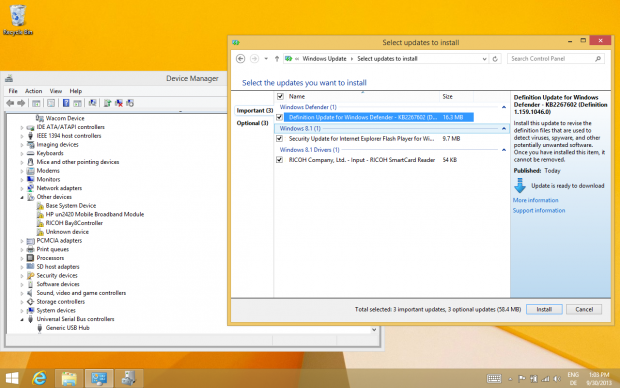Click Uninstall device icon with red X
620x388 pixels.
pyautogui.click(x=119, y=103)
